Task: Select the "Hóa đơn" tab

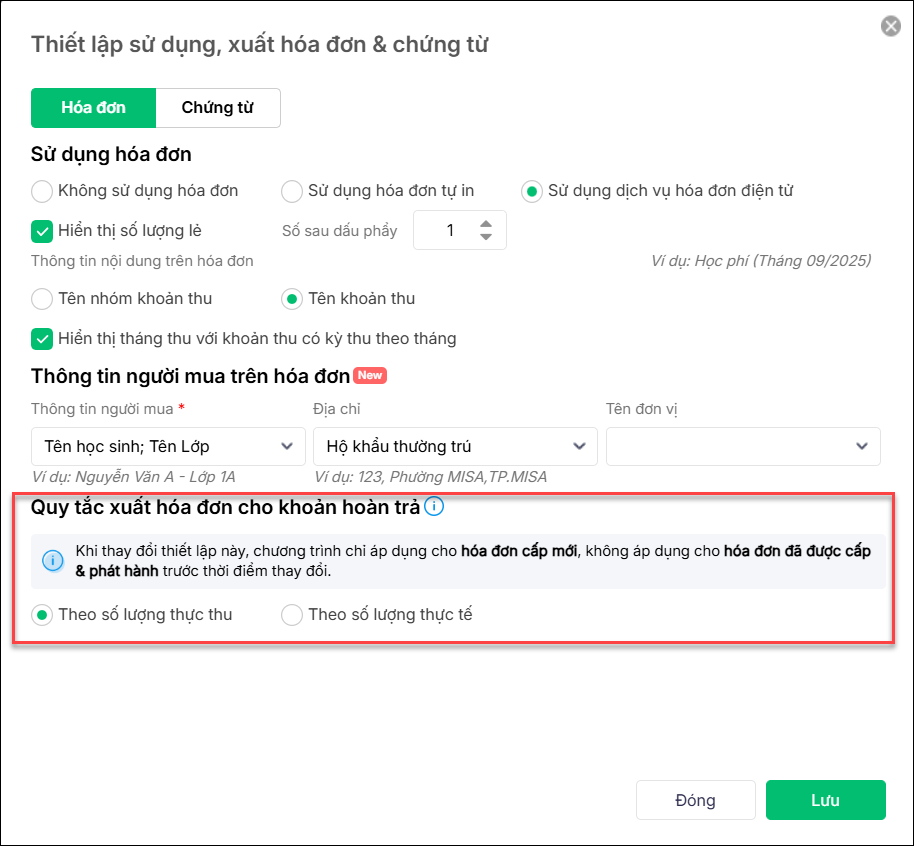Action: coord(93,108)
